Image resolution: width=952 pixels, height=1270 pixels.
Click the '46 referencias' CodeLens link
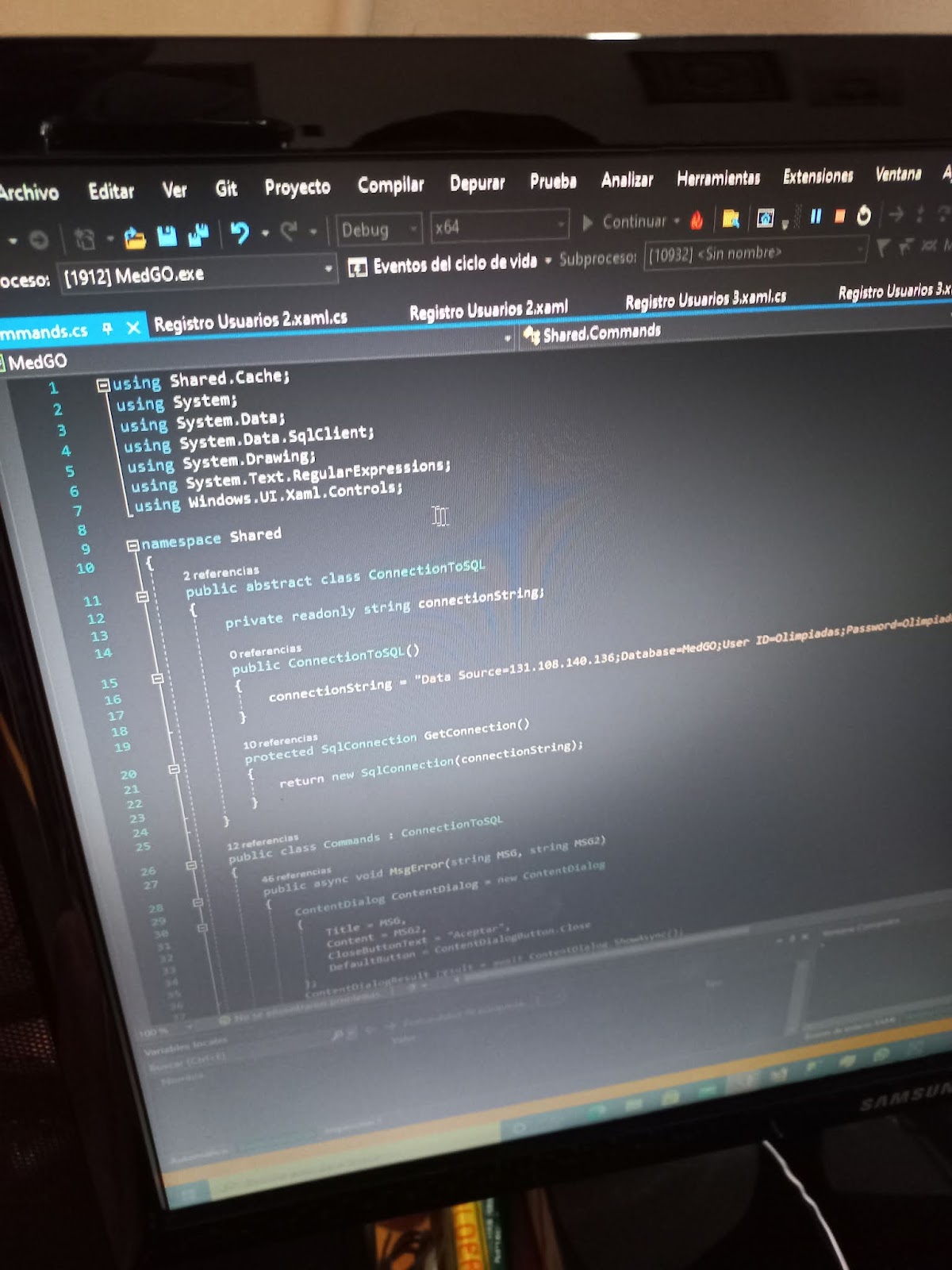[x=296, y=876]
